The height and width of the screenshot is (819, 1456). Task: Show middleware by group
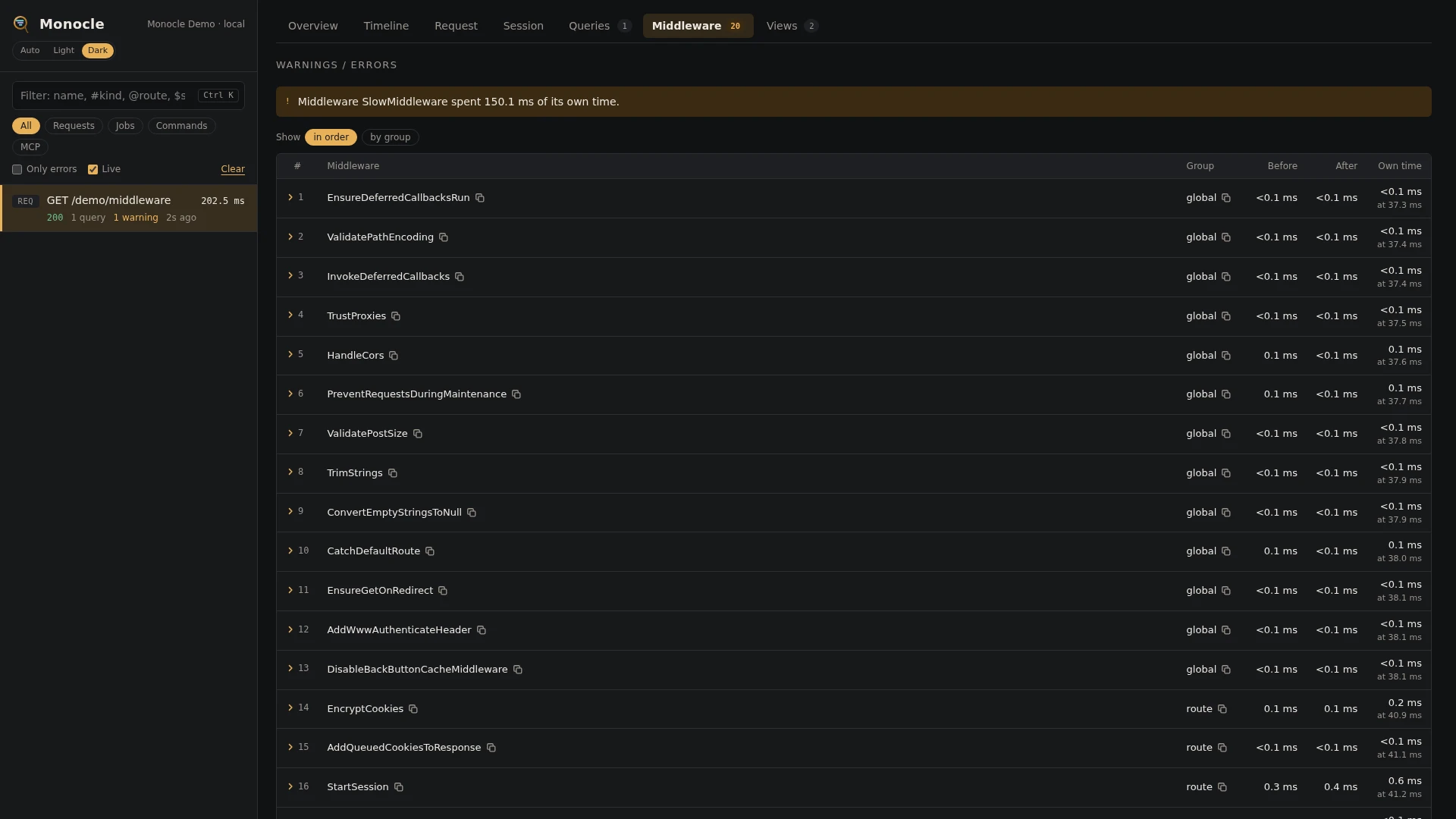click(391, 137)
